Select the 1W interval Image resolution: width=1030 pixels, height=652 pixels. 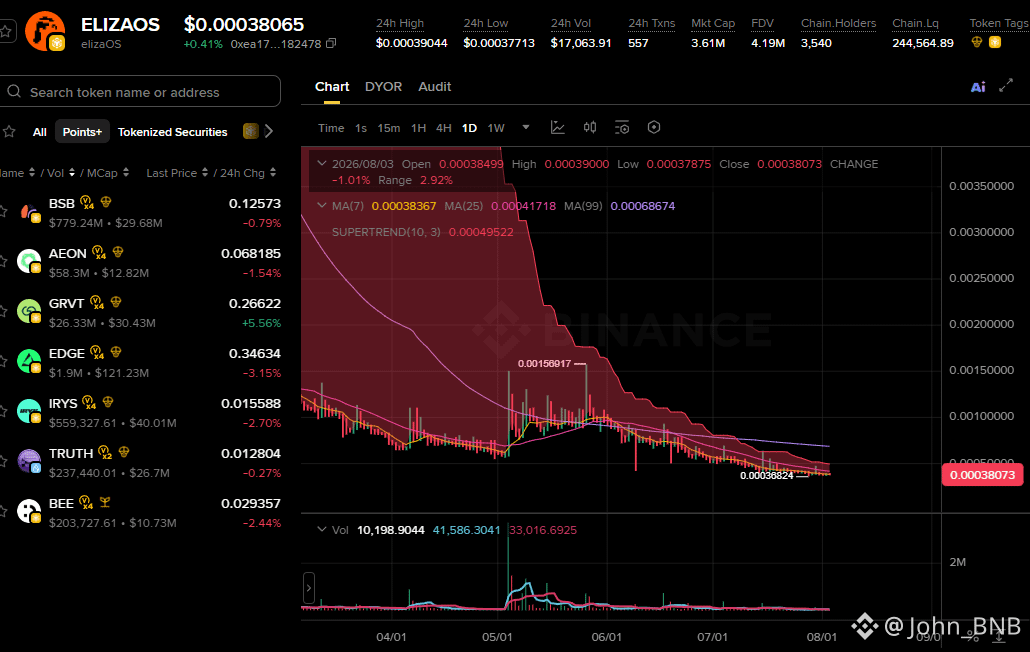point(496,128)
